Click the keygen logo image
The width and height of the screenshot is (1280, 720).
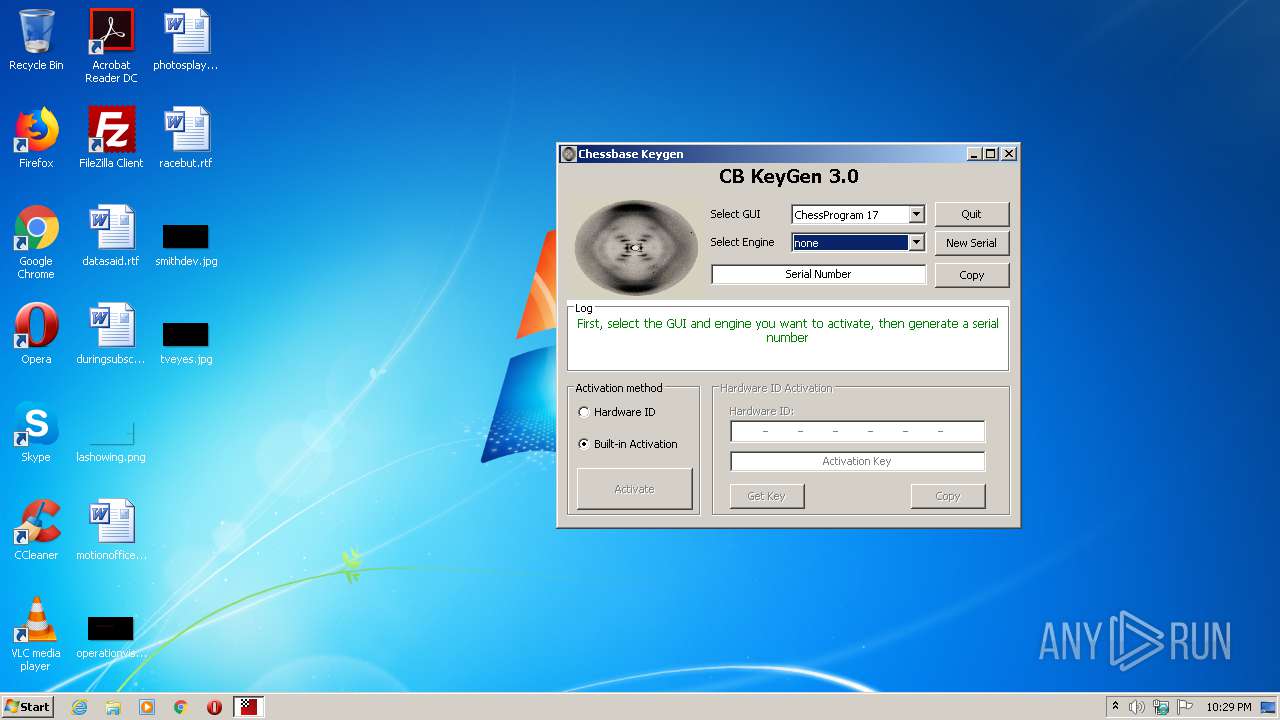tap(636, 248)
